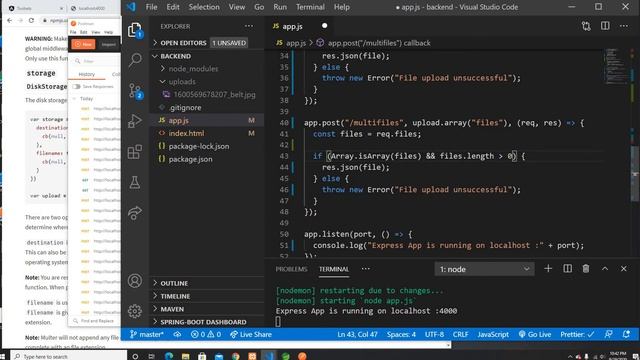640x360 pixels.
Task: Click the Prettier status item
Action: tap(577, 334)
